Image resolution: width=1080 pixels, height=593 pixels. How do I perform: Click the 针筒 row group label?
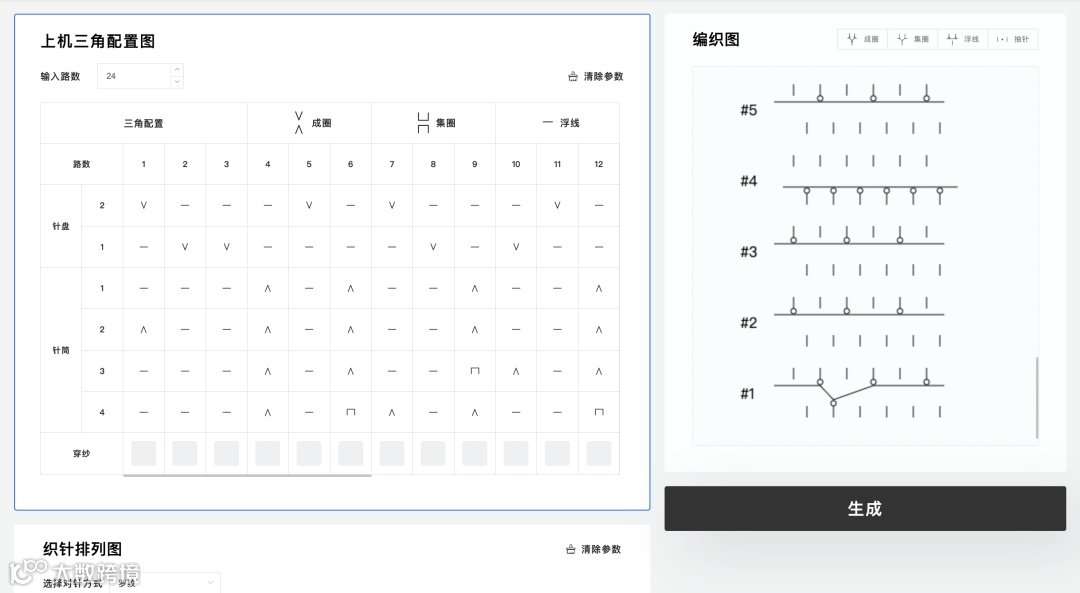click(x=61, y=350)
